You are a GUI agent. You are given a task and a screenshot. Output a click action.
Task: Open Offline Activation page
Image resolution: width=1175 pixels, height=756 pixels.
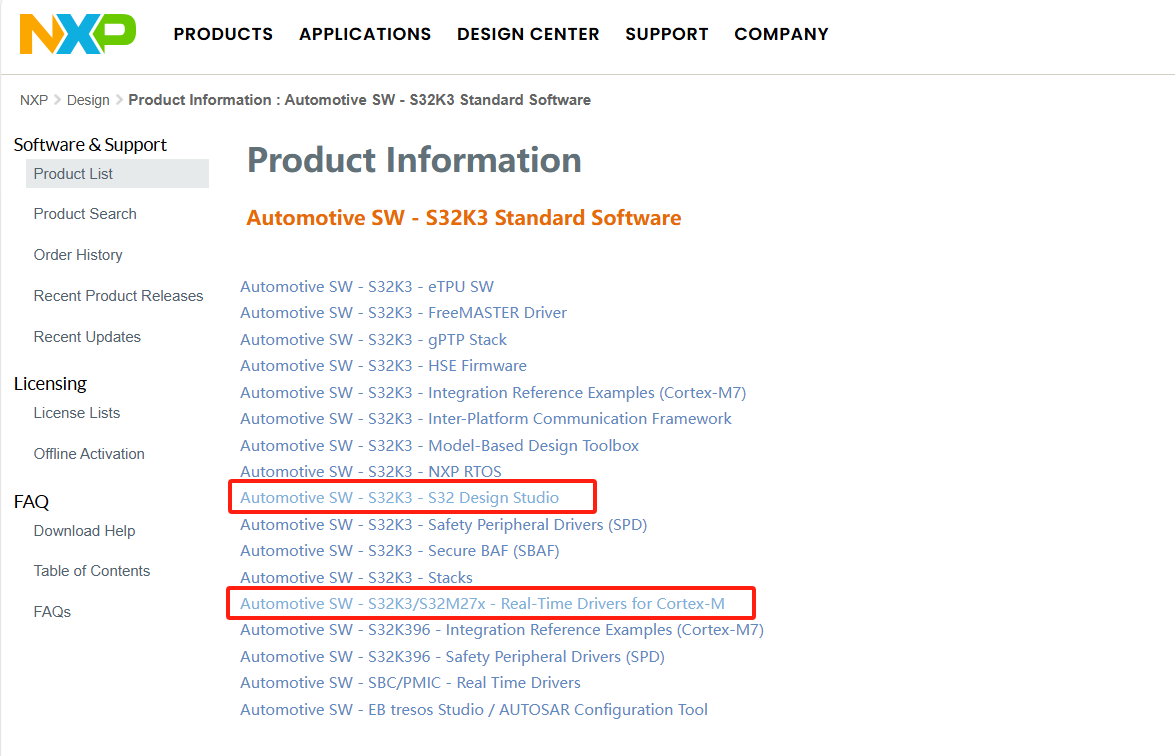89,454
